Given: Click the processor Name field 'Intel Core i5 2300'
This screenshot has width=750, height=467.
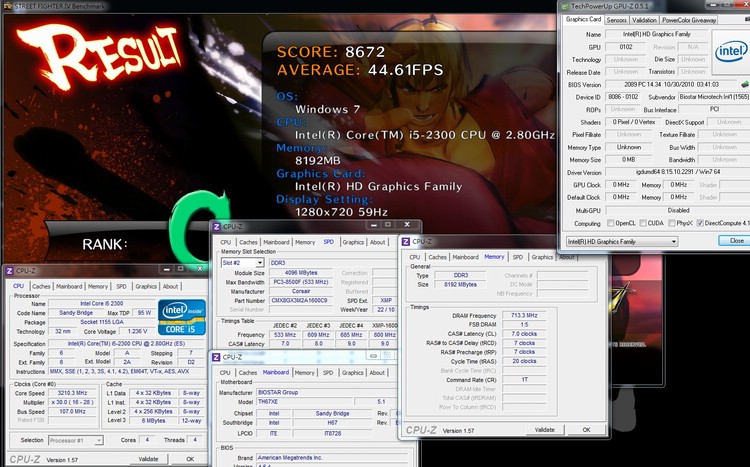Looking at the screenshot, I should click(x=101, y=303).
